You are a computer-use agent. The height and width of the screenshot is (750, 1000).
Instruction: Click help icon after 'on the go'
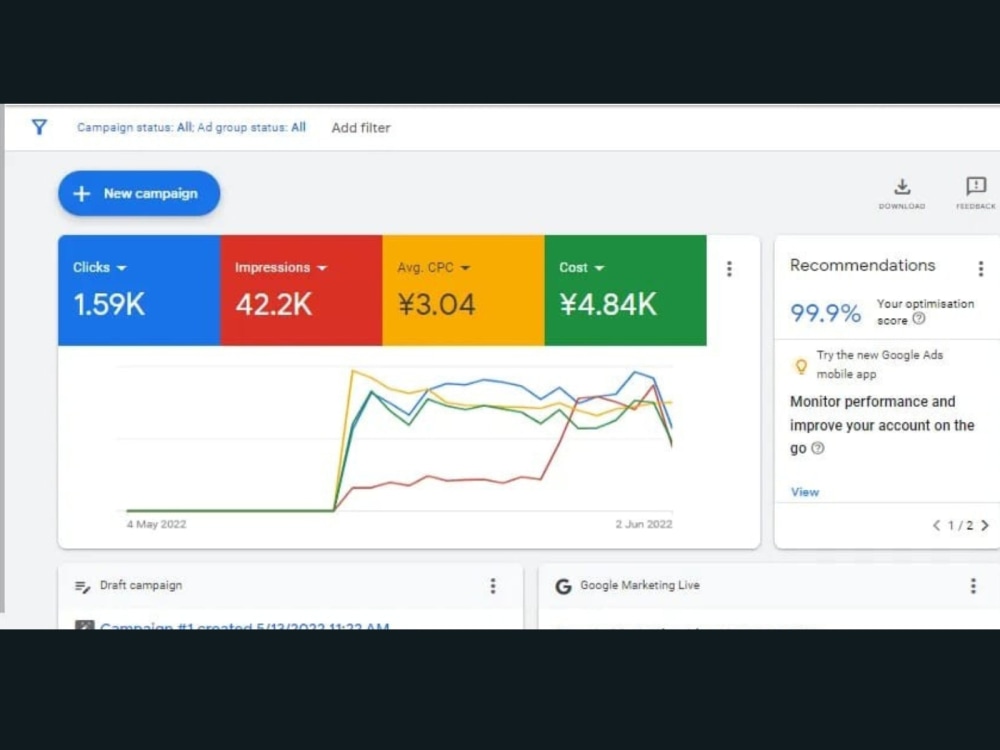(x=818, y=448)
